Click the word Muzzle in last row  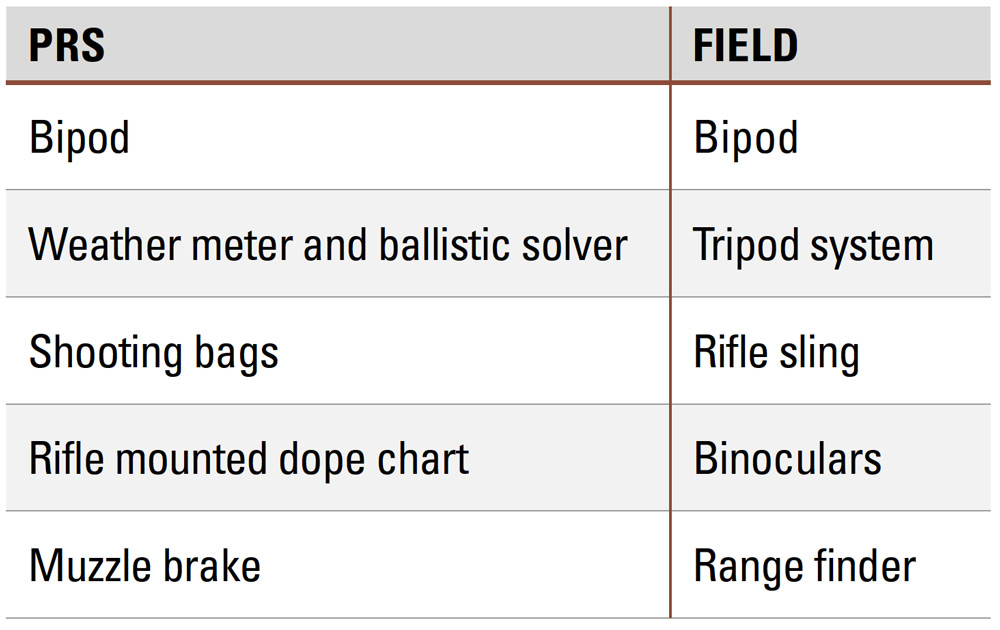click(x=90, y=565)
